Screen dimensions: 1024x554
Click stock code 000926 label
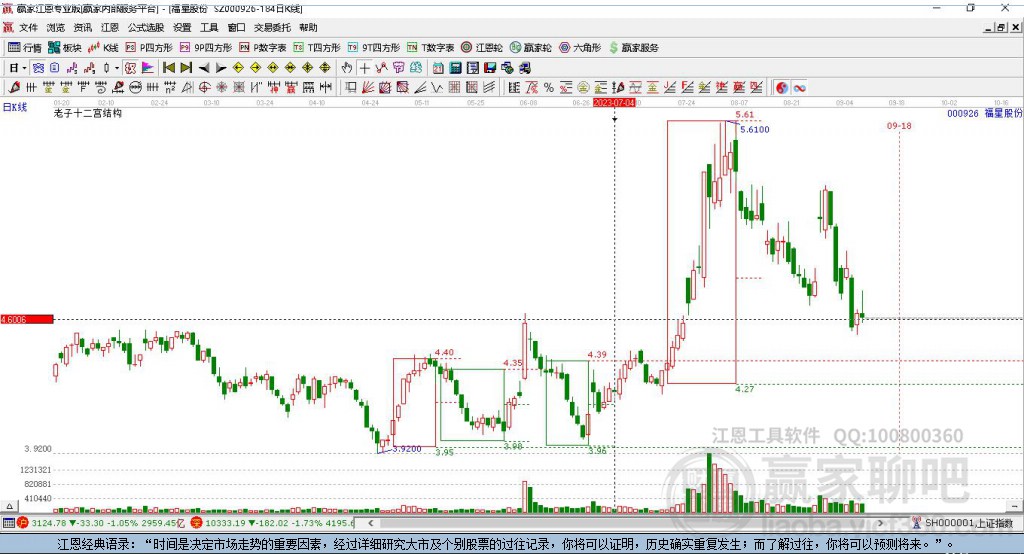tap(963, 113)
